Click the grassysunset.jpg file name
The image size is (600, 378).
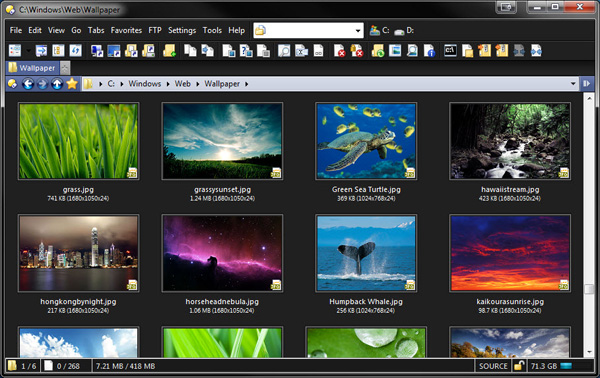coord(222,189)
